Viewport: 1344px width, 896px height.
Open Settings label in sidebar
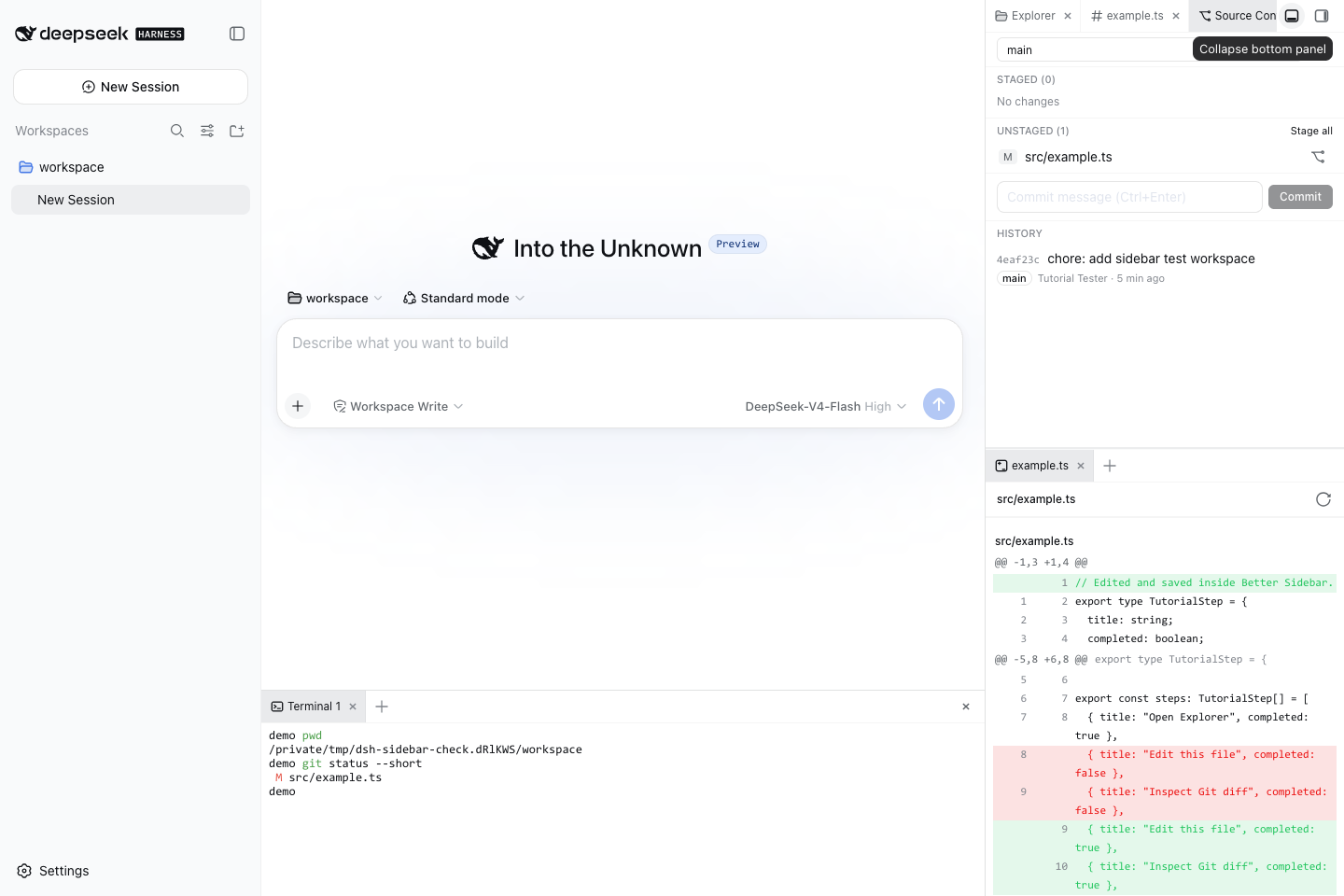[64, 871]
